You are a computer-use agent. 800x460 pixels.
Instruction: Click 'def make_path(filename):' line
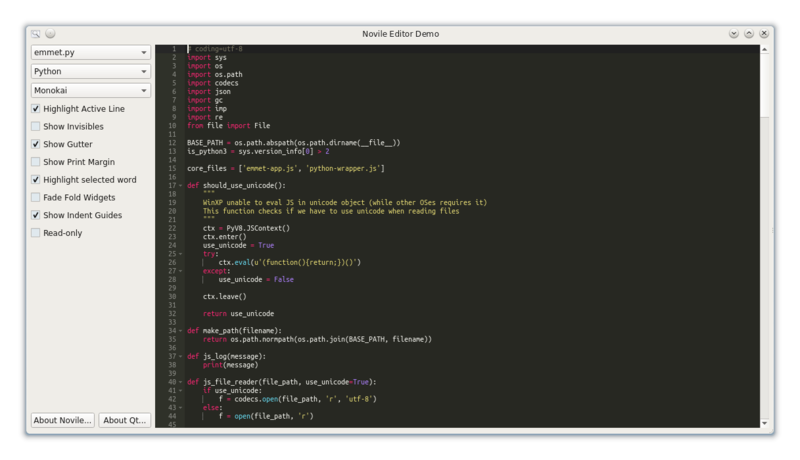point(234,331)
